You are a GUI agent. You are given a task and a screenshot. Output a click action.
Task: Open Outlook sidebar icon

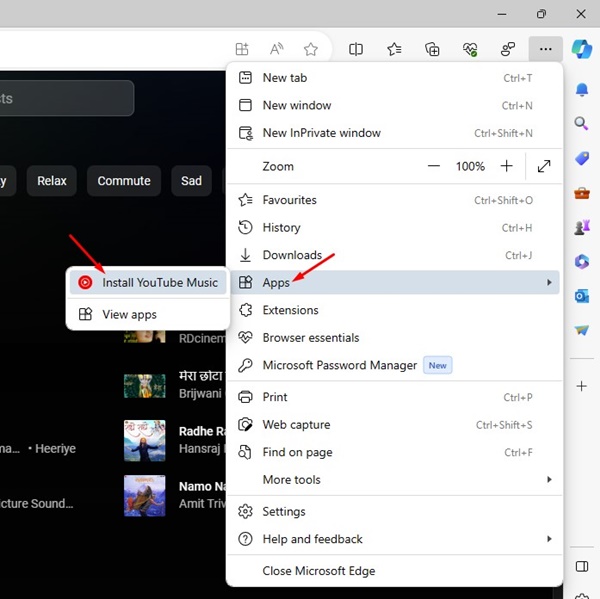coord(582,296)
